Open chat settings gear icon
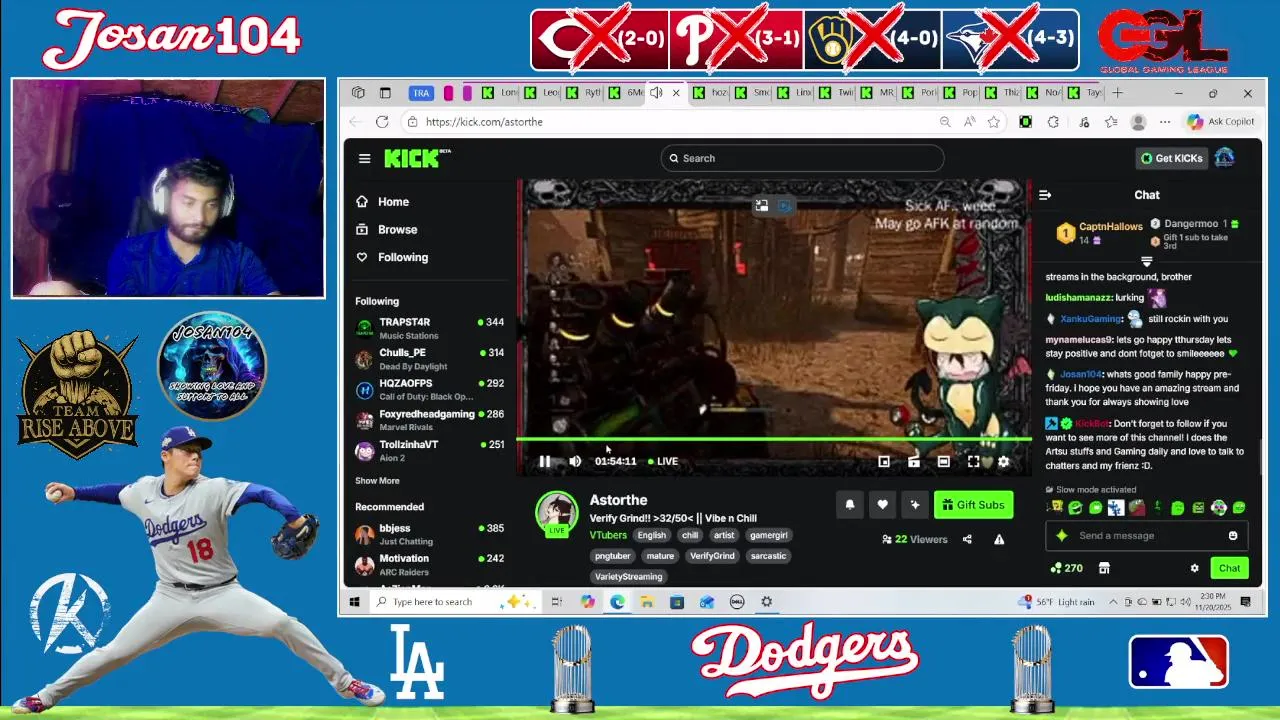 [x=1194, y=568]
